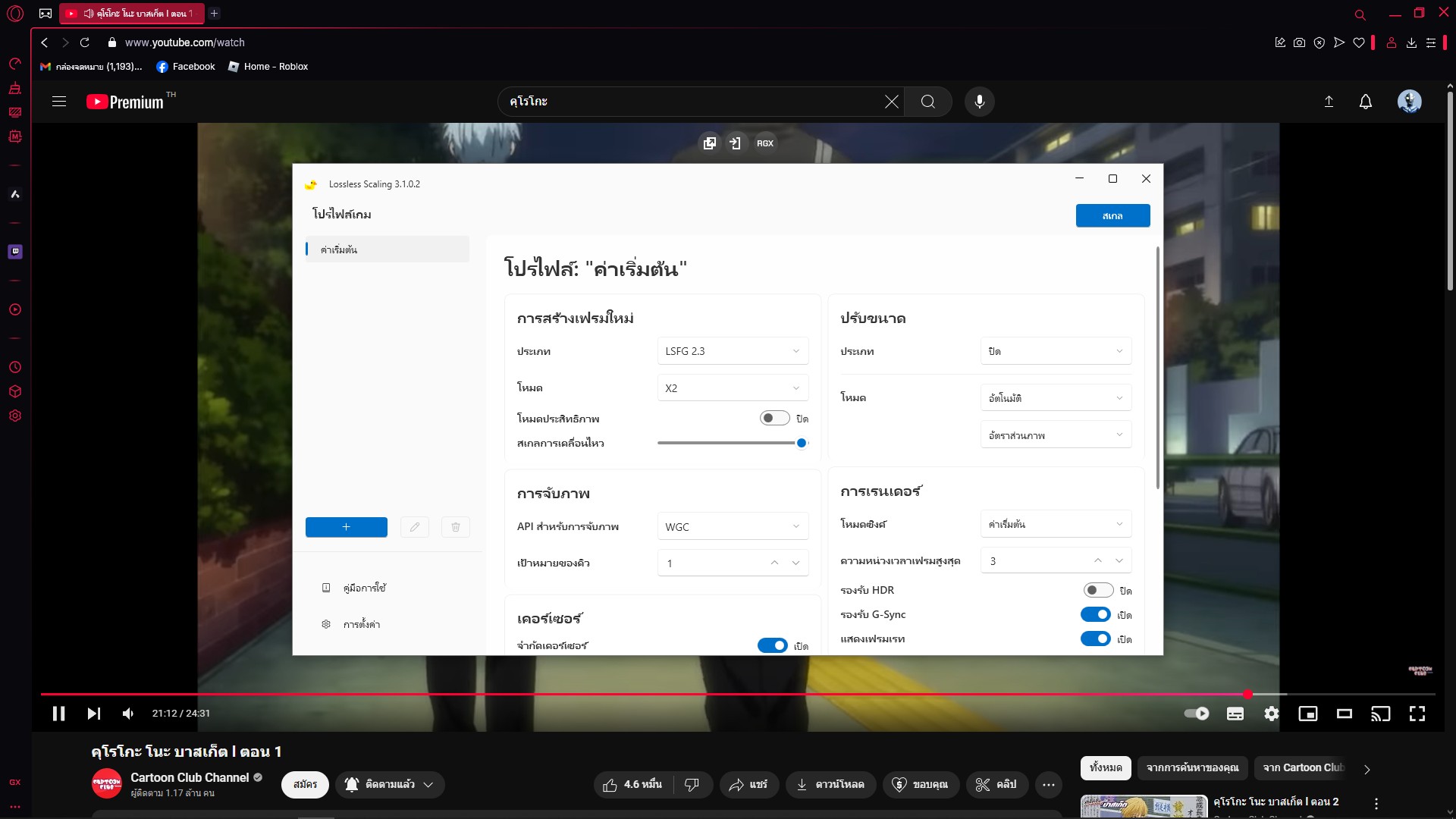Switch to theater mode
1456x819 pixels.
[1345, 714]
